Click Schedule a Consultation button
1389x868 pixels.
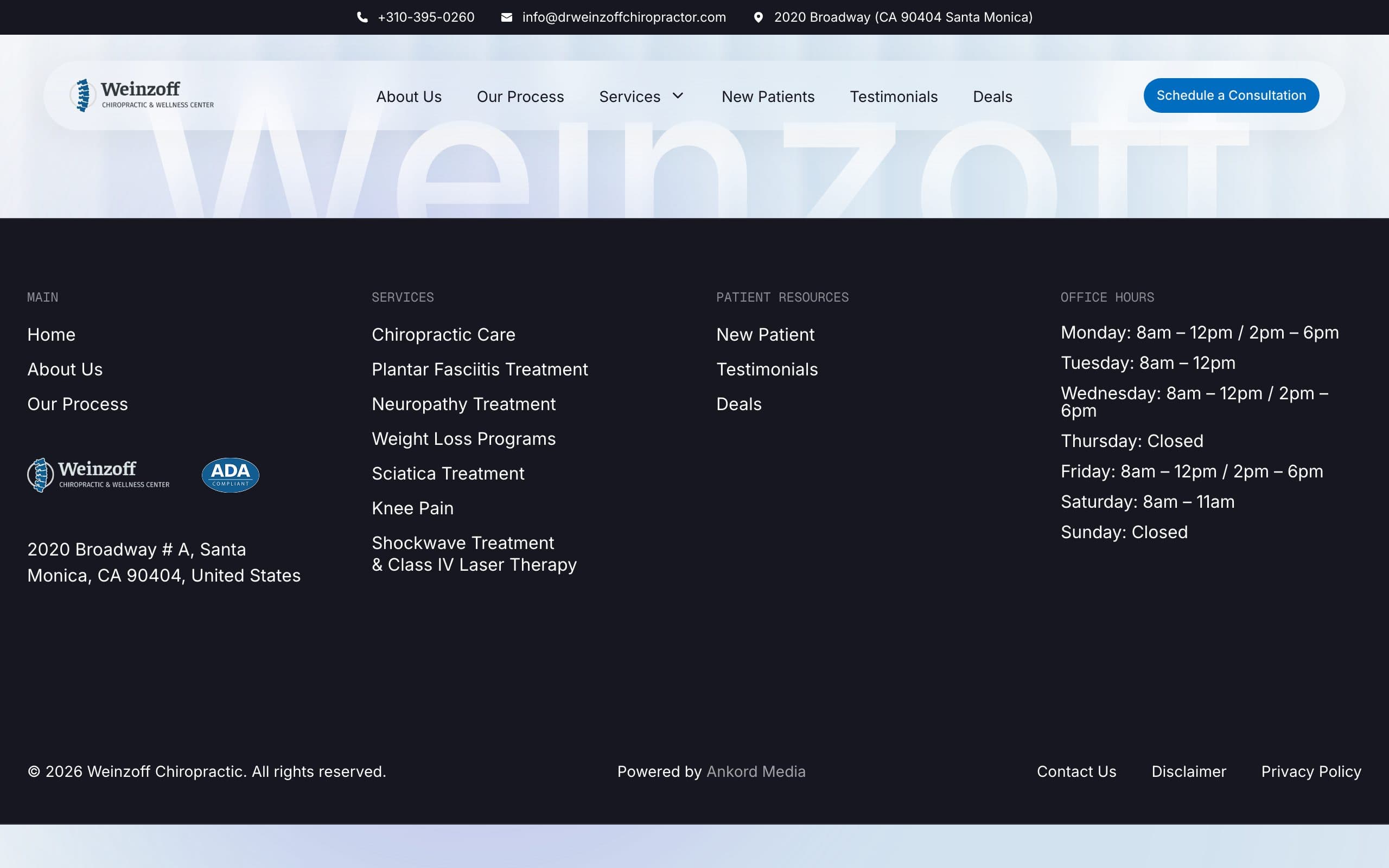(1231, 95)
